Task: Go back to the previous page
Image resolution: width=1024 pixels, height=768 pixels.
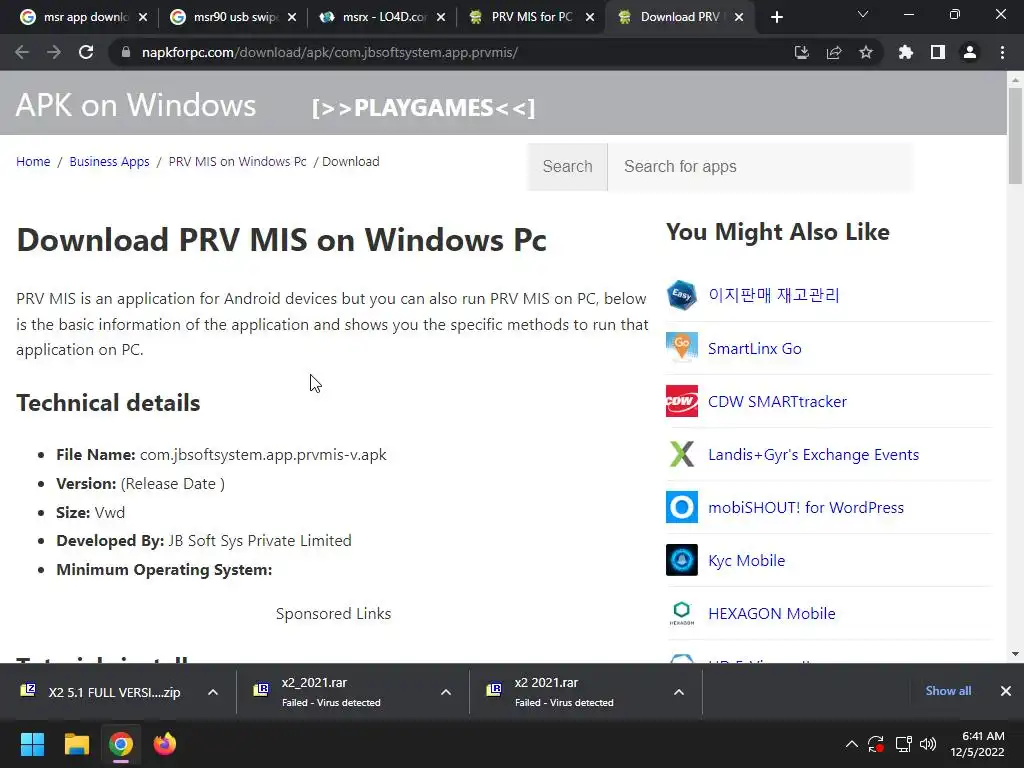Action: [x=22, y=52]
